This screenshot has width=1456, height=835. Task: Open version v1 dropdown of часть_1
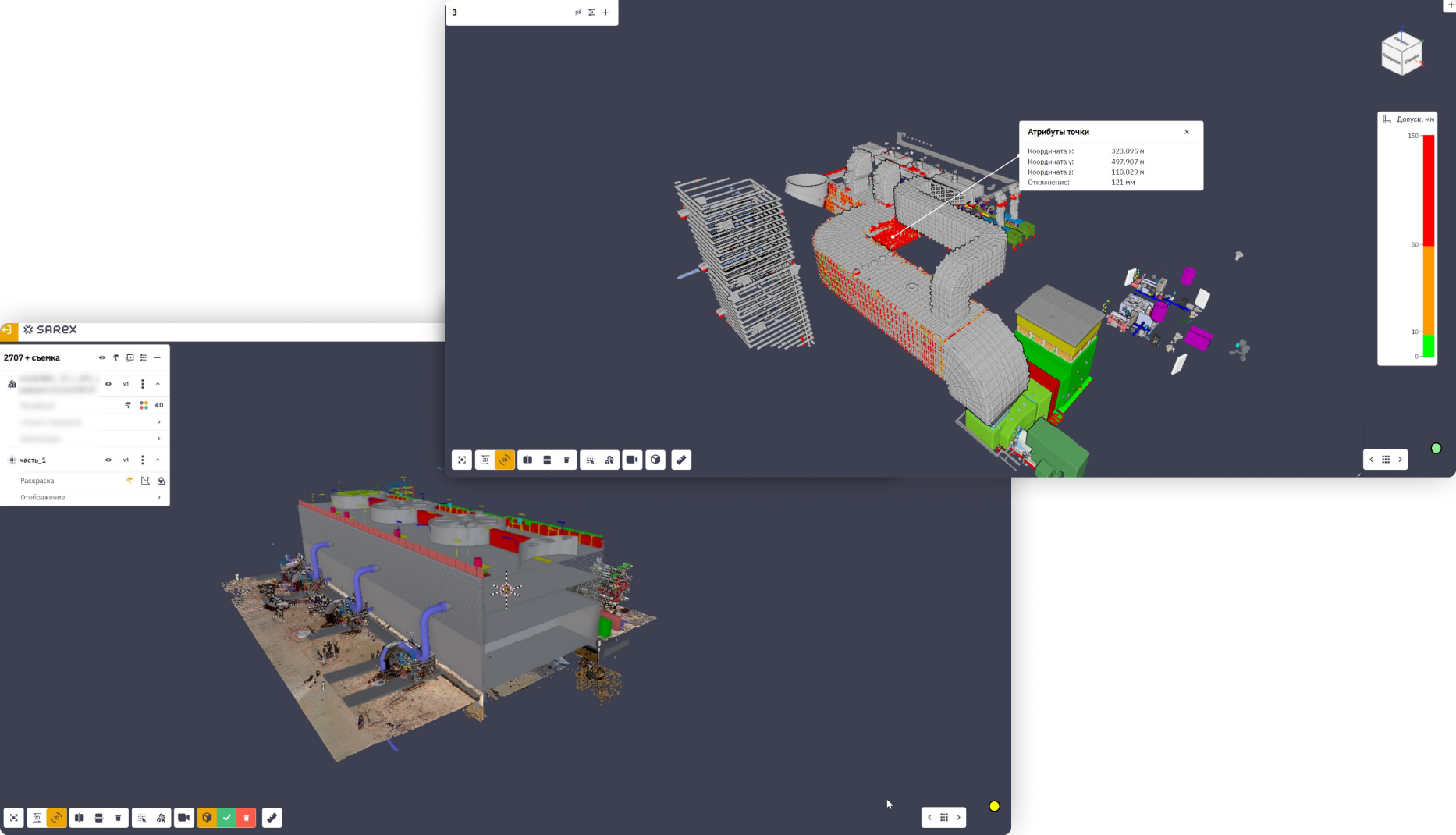[x=126, y=460]
